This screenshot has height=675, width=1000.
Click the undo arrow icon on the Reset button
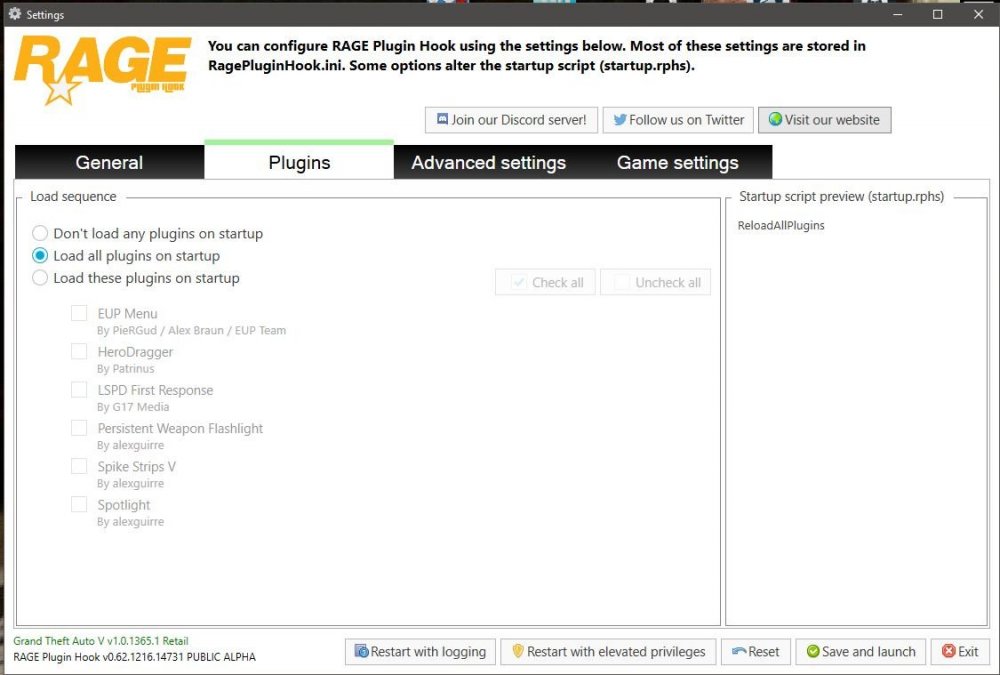pyautogui.click(x=739, y=651)
